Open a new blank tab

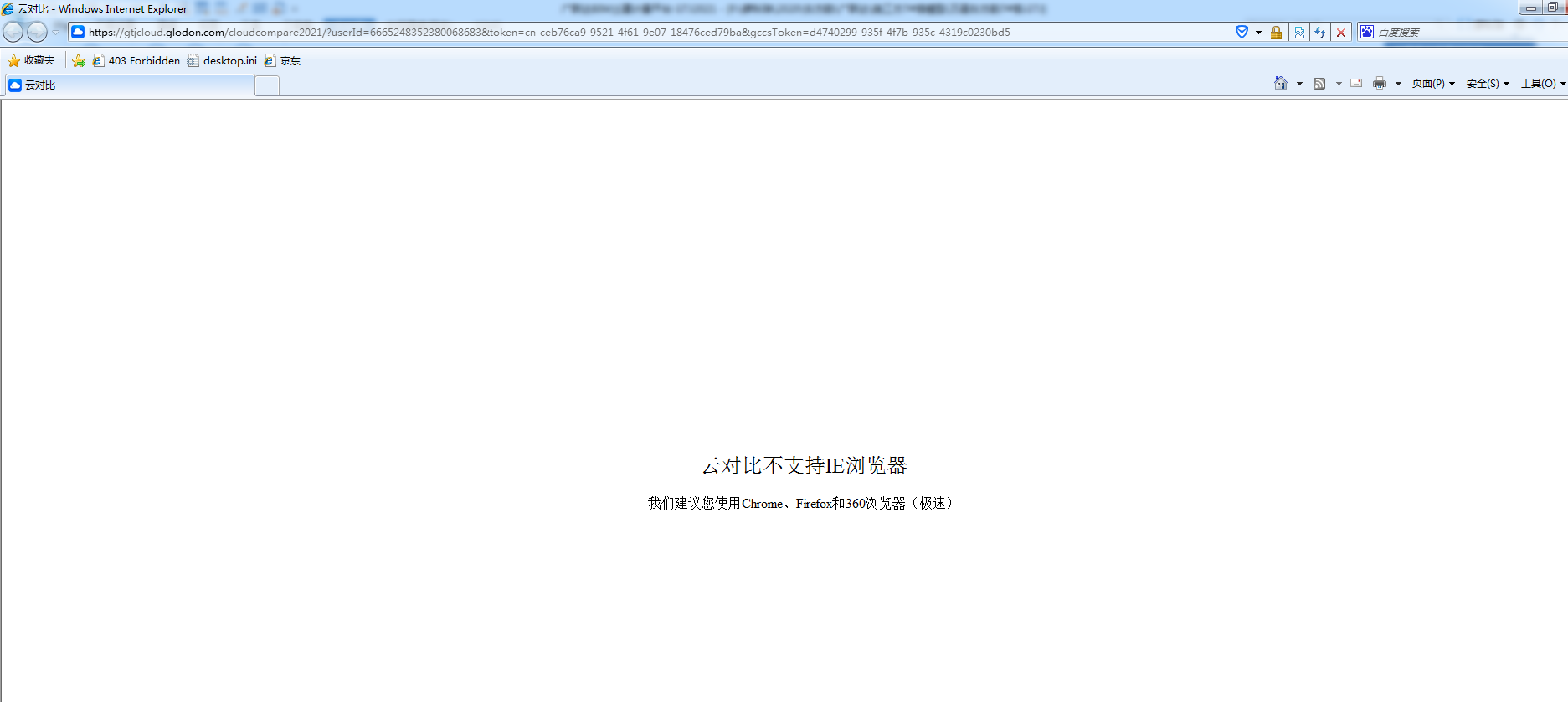pos(267,85)
